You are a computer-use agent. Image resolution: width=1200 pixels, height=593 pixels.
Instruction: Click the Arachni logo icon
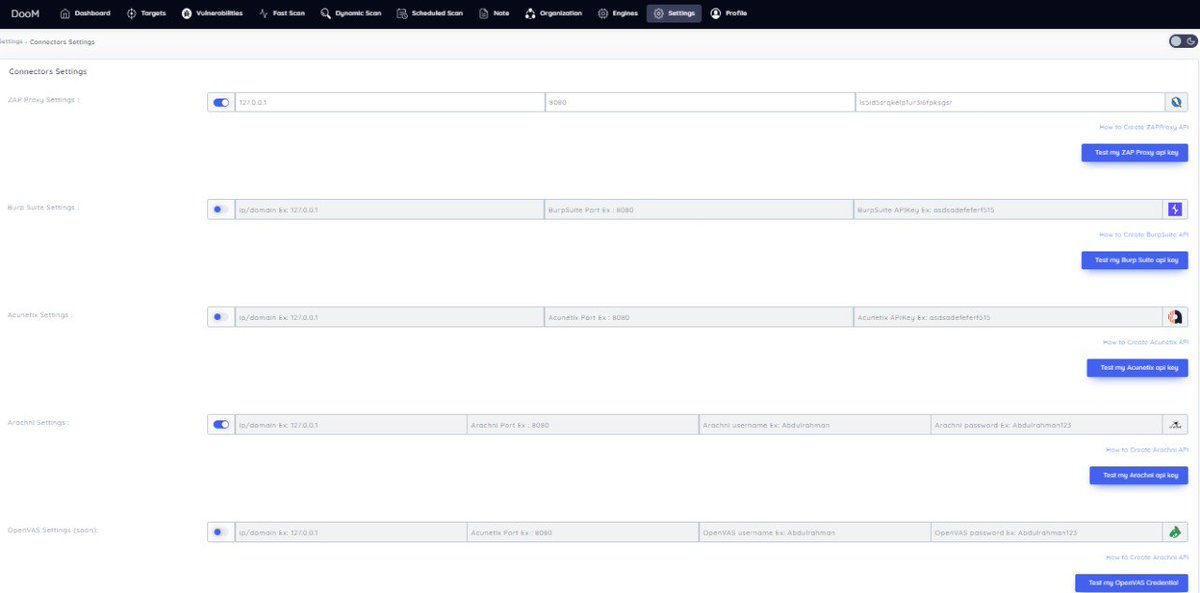click(x=1177, y=424)
